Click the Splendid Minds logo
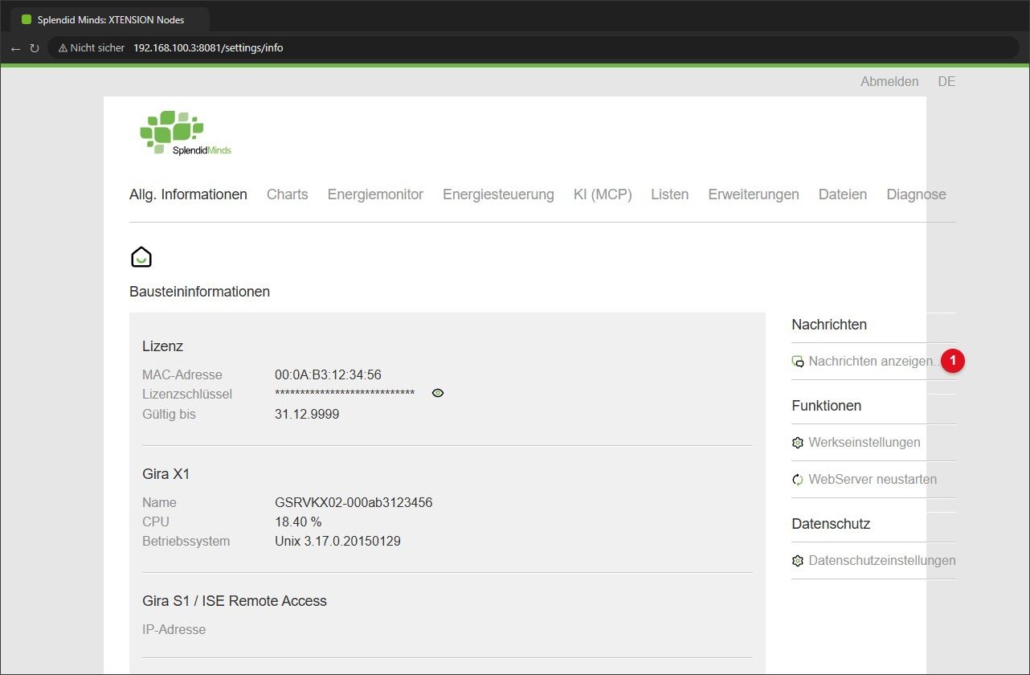1030x675 pixels. tap(185, 133)
